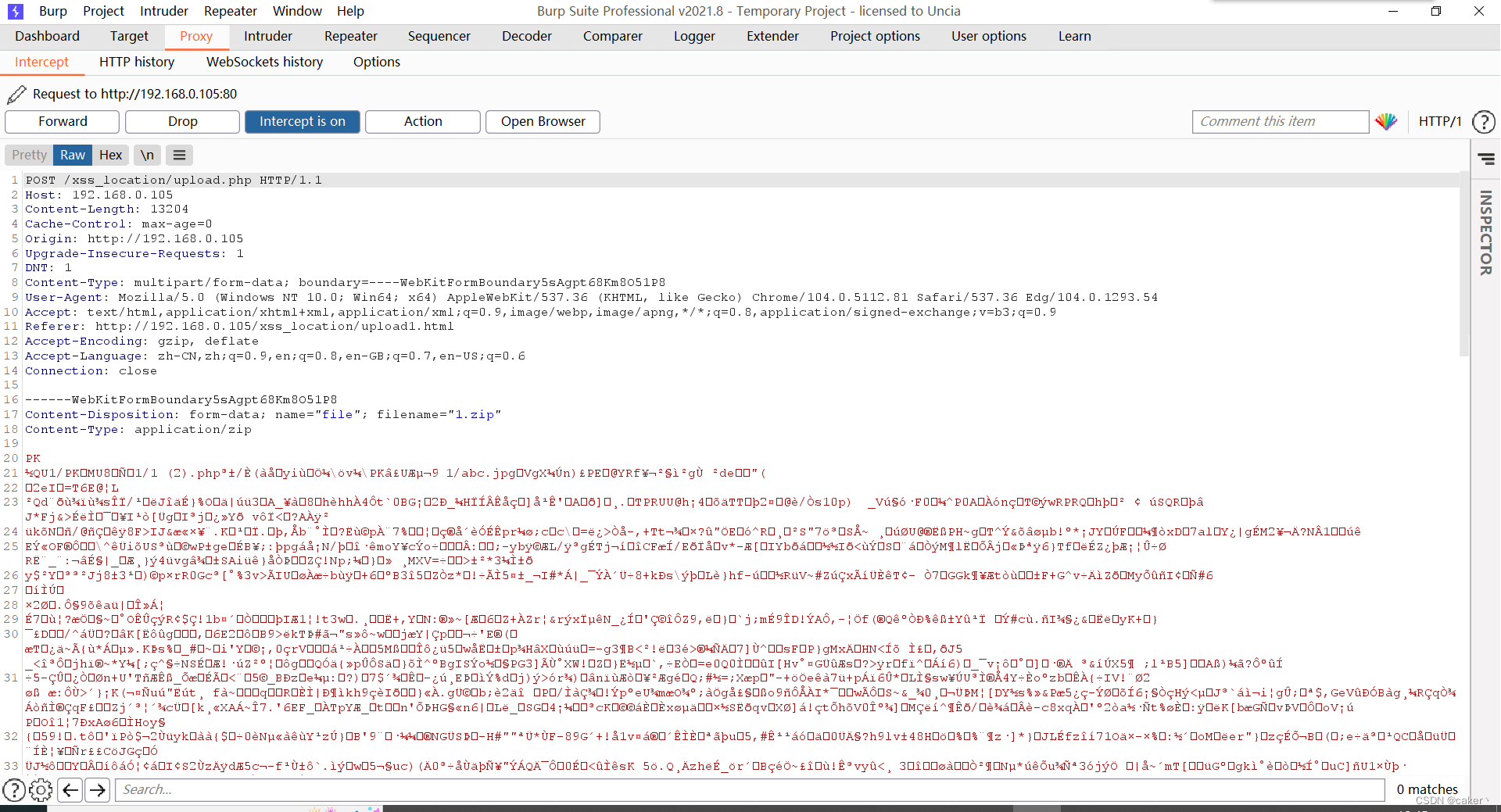Click the pencil edit-target icon
Image resolution: width=1501 pixels, height=812 pixels.
[x=16, y=95]
